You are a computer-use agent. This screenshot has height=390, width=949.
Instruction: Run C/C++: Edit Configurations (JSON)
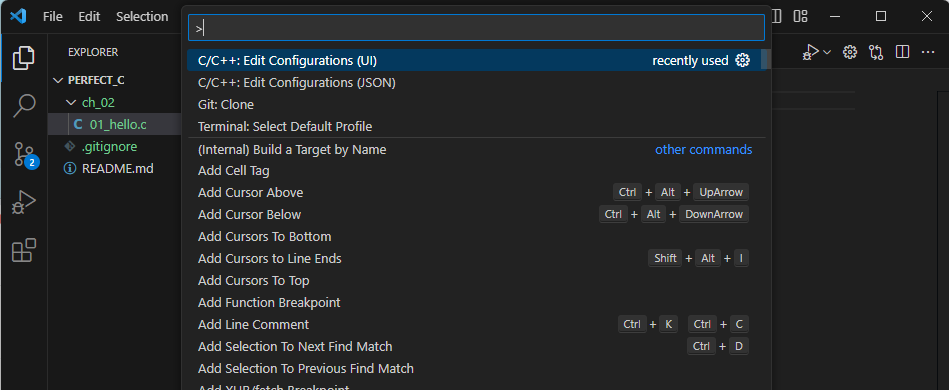pyautogui.click(x=476, y=82)
